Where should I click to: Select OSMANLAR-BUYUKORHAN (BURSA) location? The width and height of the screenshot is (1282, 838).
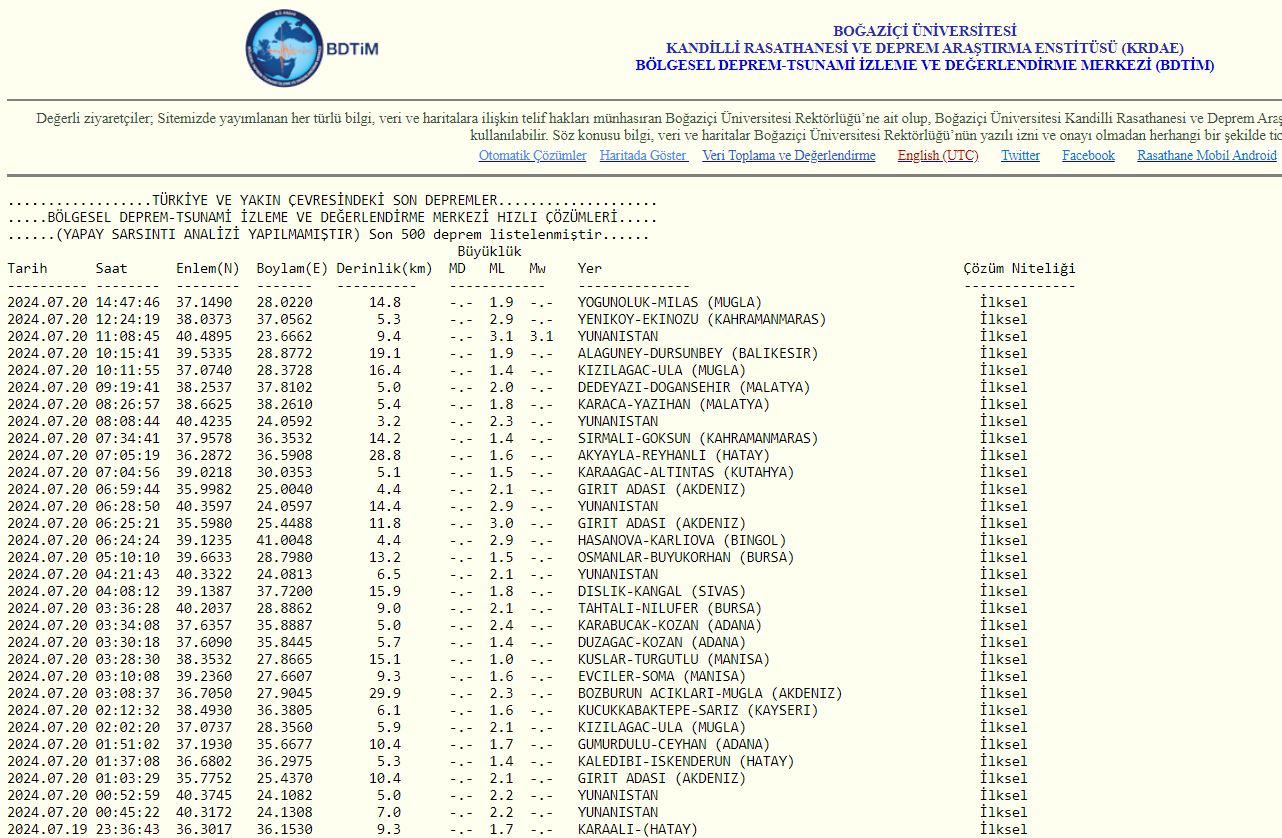[x=686, y=557]
